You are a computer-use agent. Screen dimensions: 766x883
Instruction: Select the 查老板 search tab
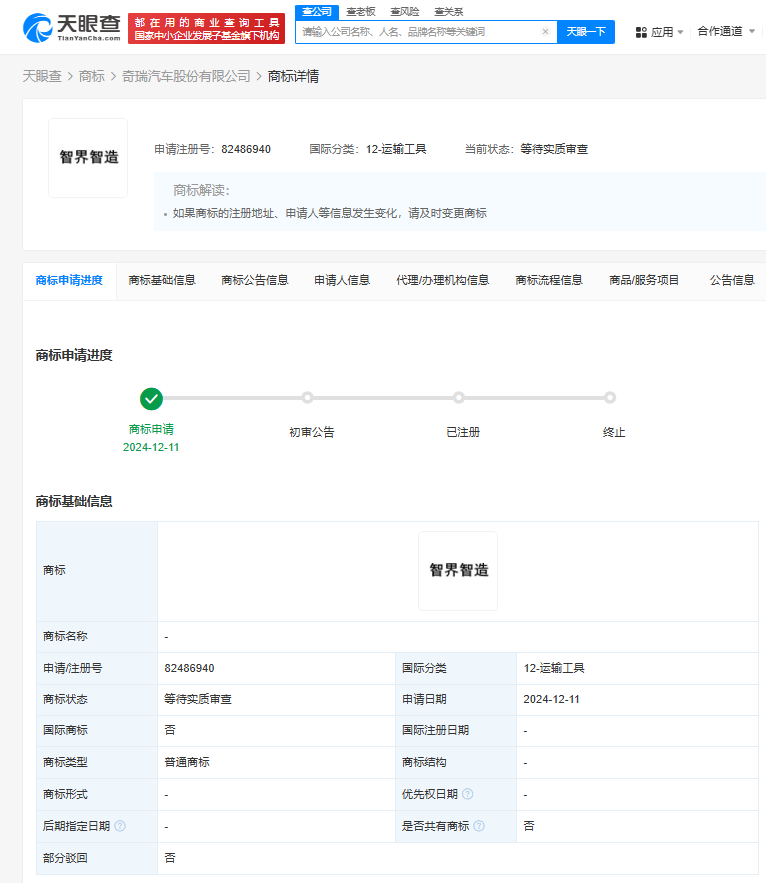[360, 12]
